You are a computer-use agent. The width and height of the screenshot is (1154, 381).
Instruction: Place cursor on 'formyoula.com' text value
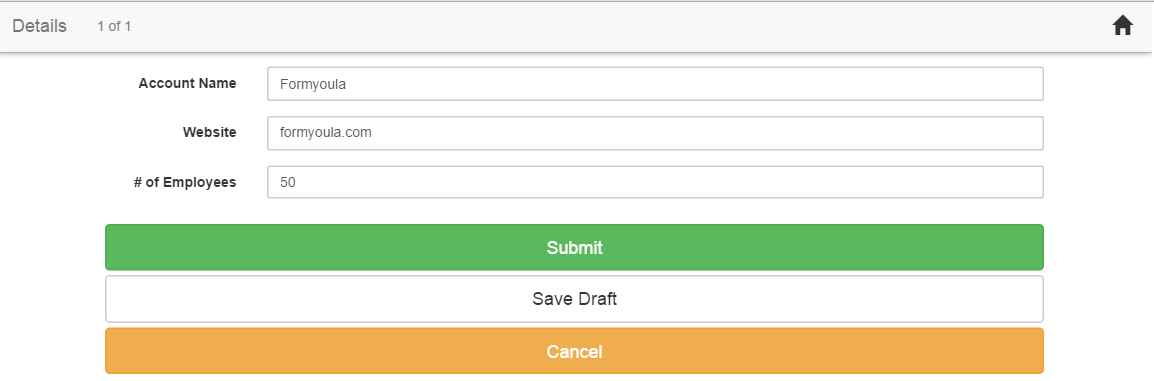pos(326,133)
